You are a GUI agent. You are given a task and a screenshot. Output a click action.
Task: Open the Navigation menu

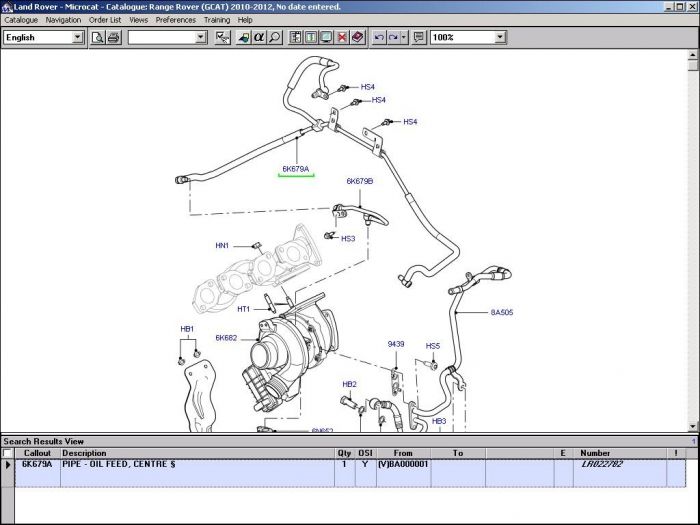[x=63, y=20]
